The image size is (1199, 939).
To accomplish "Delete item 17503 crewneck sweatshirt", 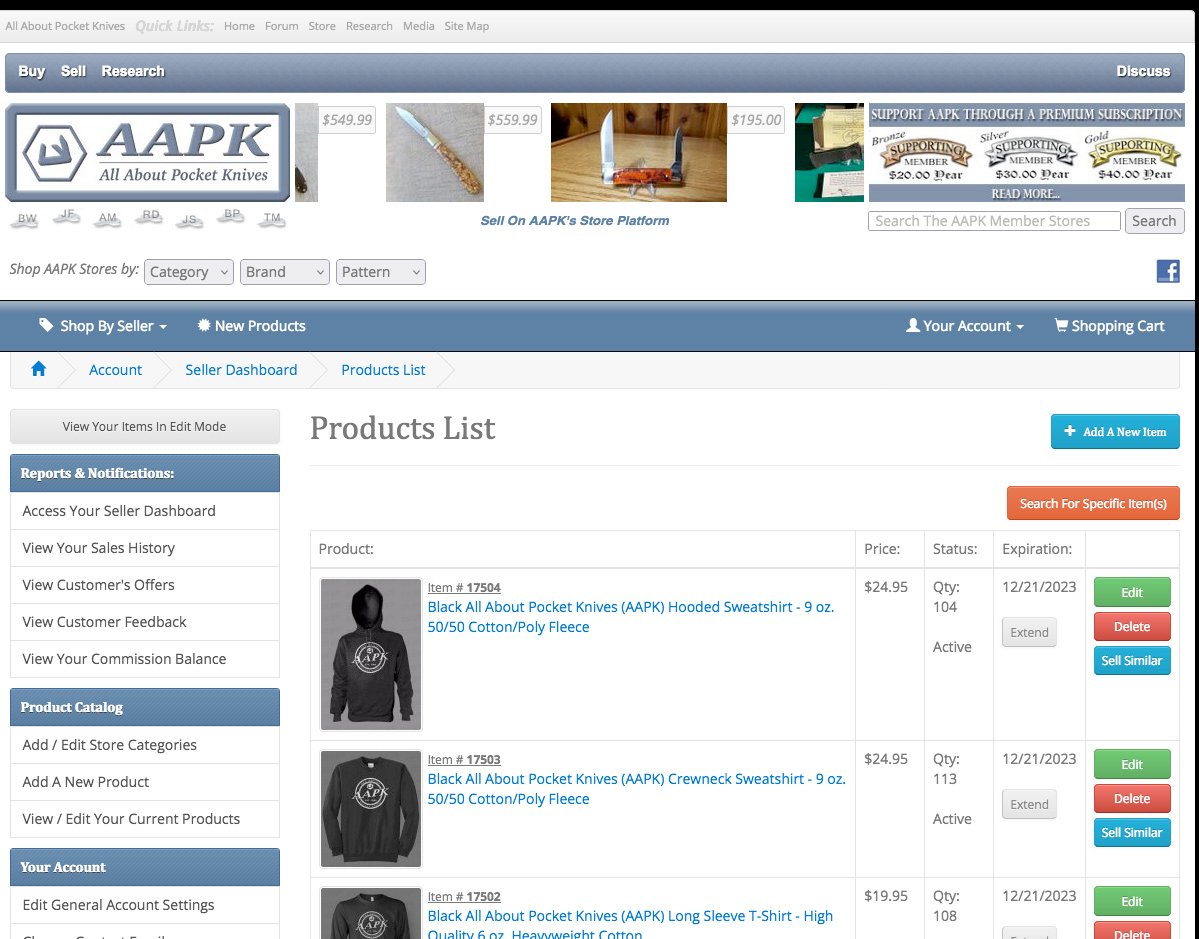I will (x=1132, y=798).
